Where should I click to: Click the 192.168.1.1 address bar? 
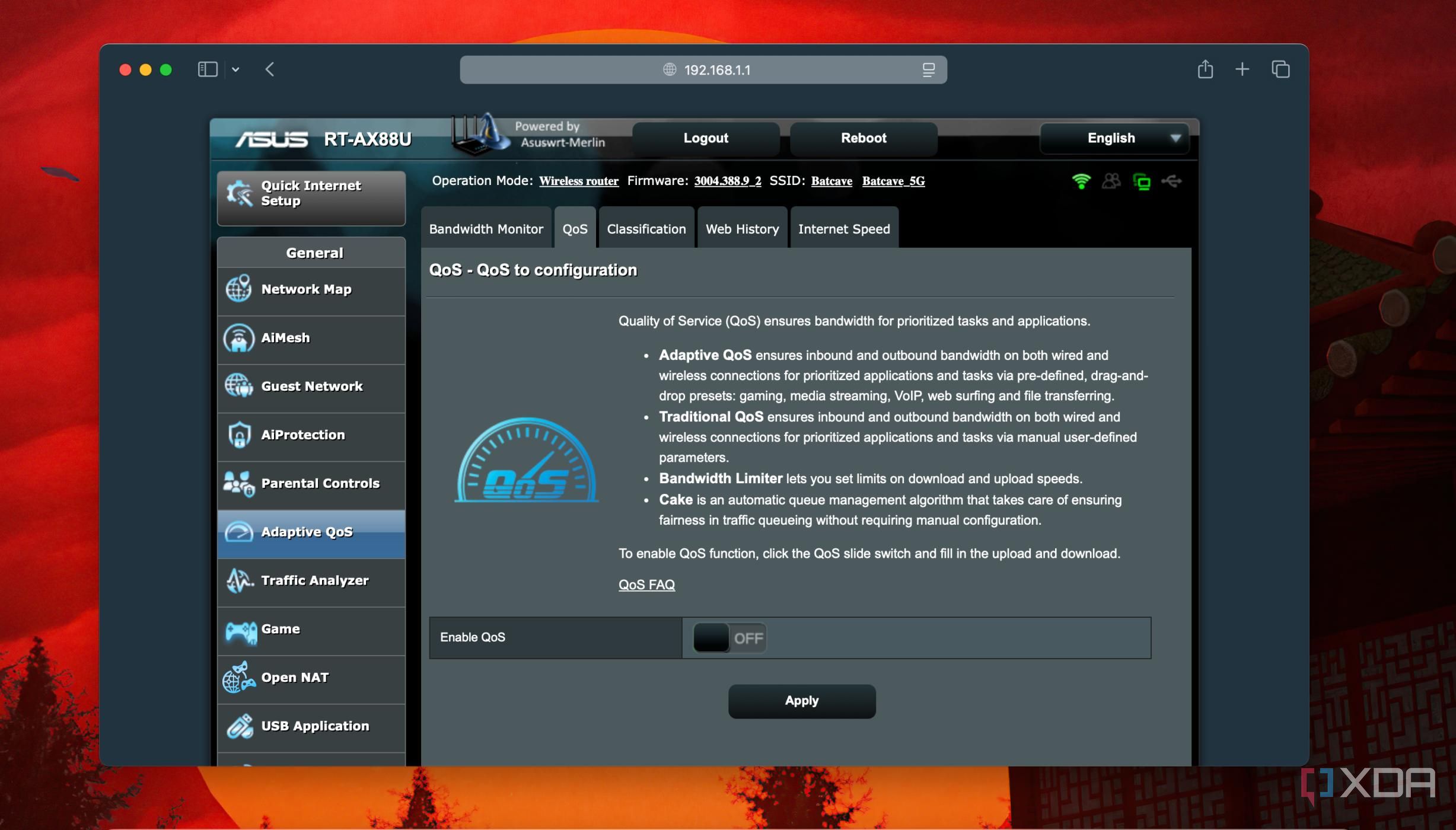pyautogui.click(x=703, y=70)
